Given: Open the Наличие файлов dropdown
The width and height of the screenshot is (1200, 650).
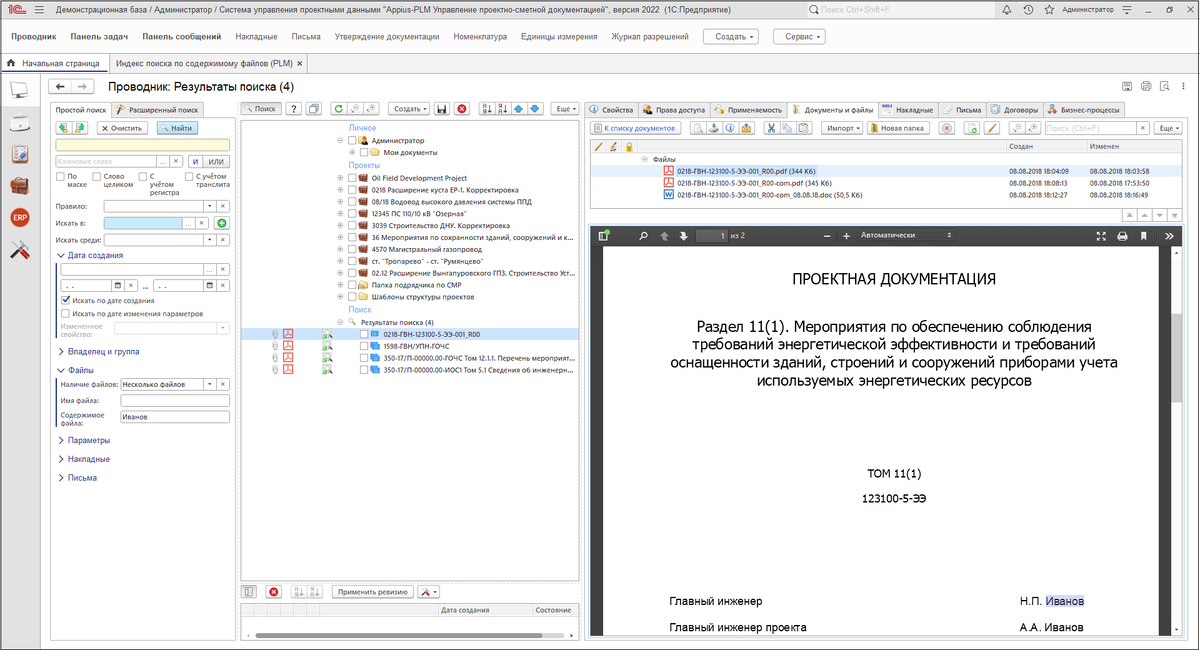Looking at the screenshot, I should click(x=209, y=384).
